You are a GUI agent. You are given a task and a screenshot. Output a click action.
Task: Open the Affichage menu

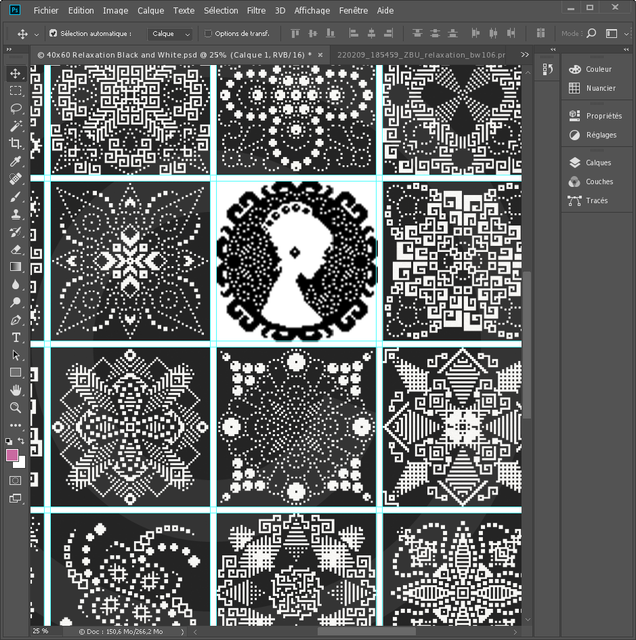pos(312,11)
